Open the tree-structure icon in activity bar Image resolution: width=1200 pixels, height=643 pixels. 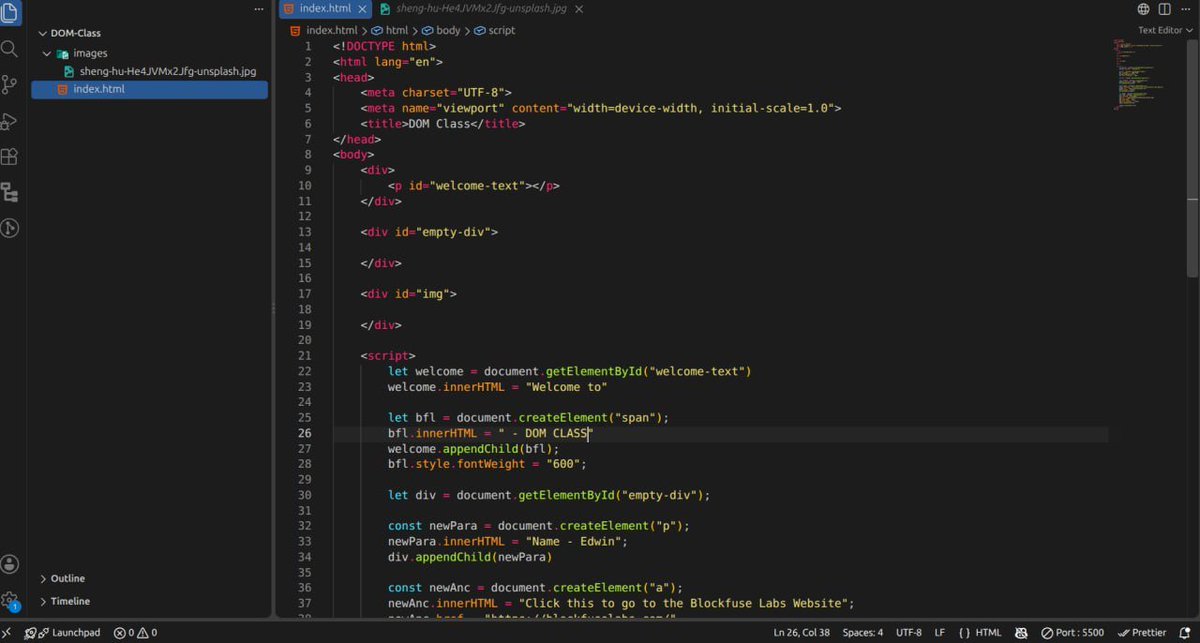(x=10, y=192)
